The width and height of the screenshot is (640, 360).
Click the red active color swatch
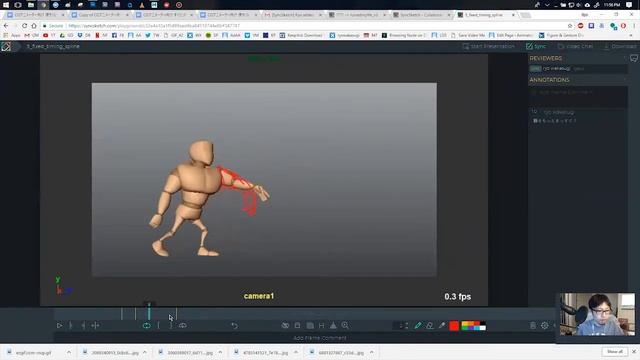[x=454, y=325]
